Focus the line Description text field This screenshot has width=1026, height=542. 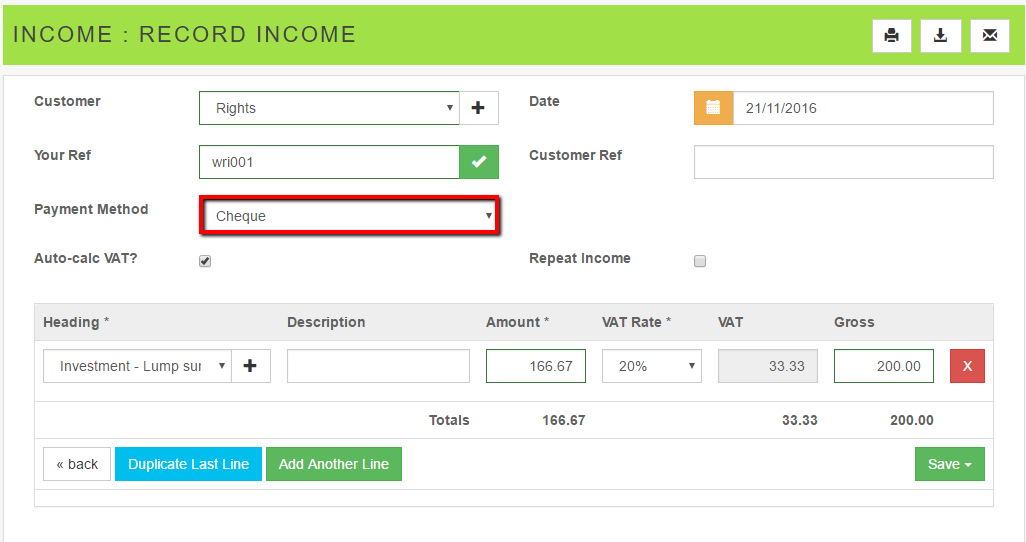click(378, 366)
